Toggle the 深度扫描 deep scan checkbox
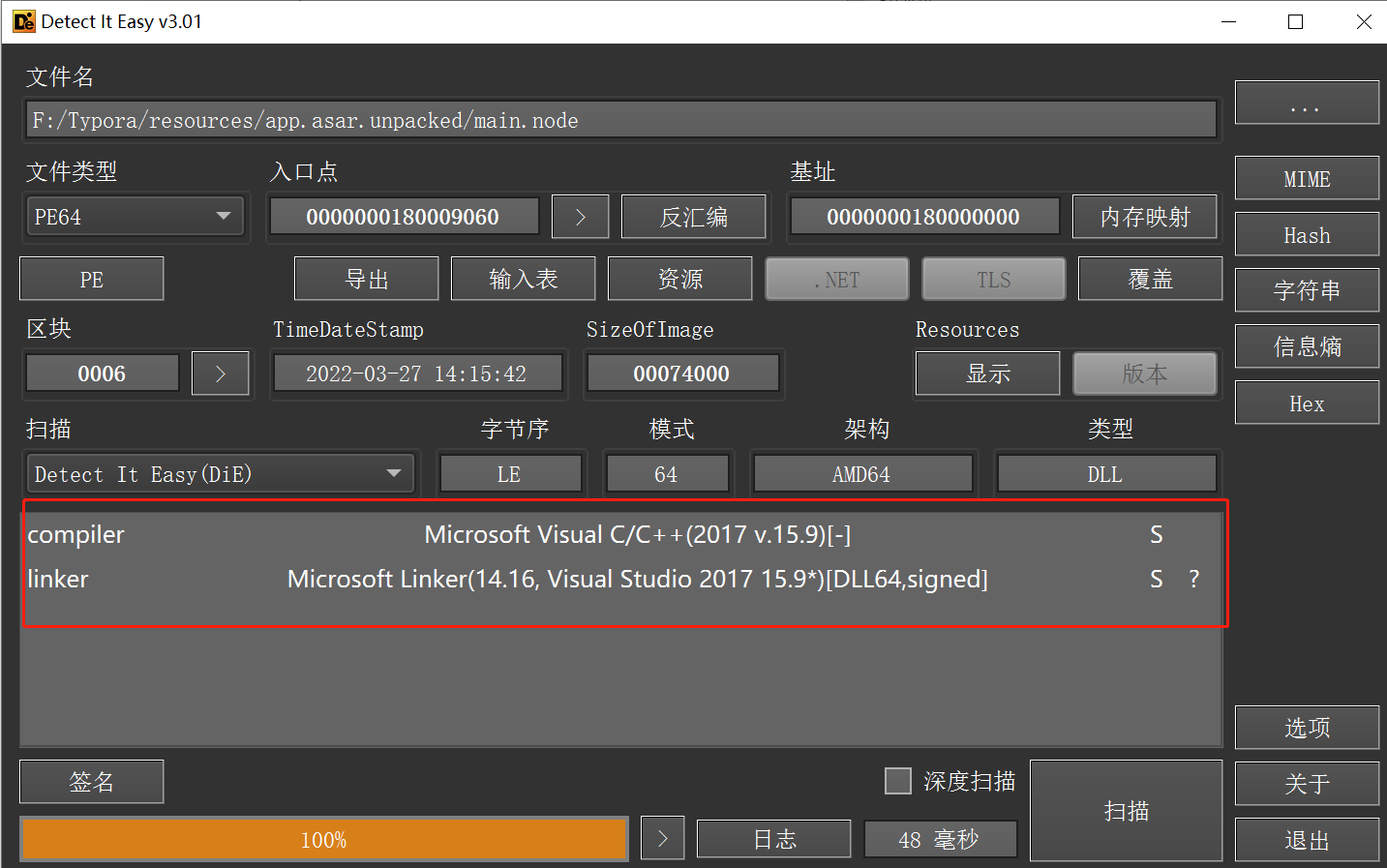1387x868 pixels. 898,781
